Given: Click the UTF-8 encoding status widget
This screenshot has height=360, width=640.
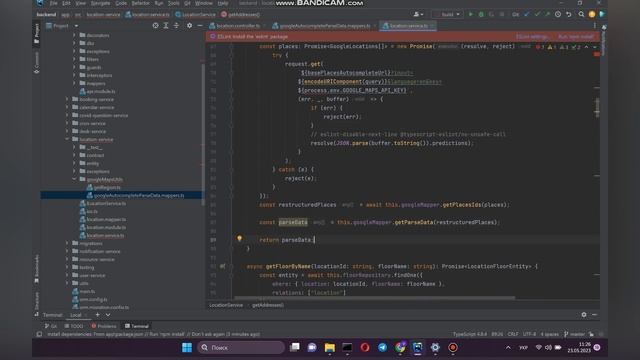Looking at the screenshot, I should [x=529, y=334].
